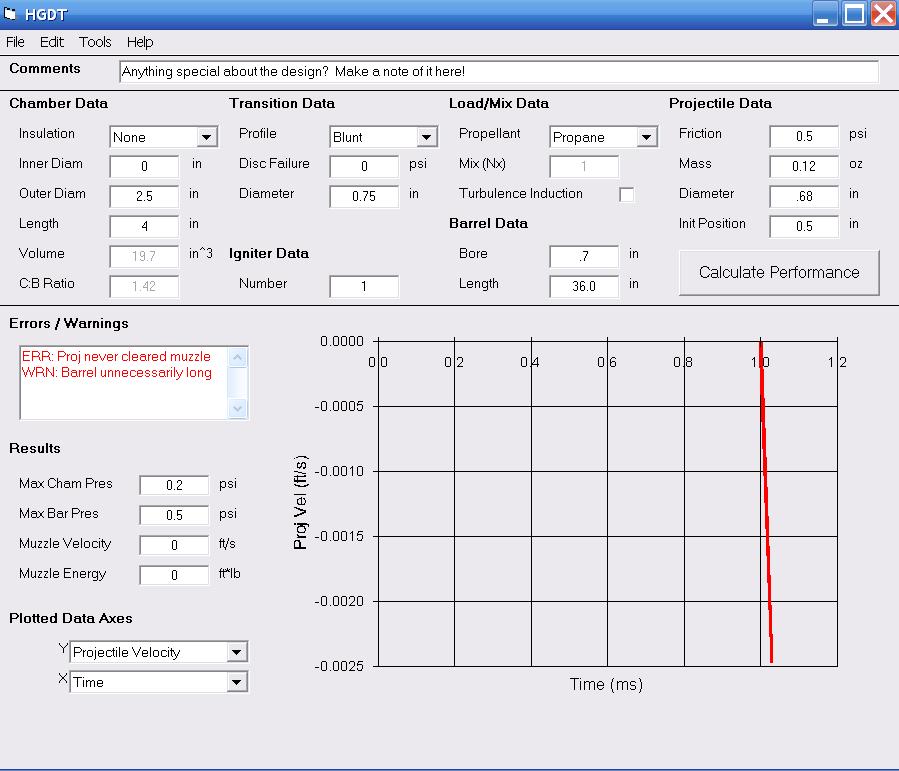Maximize the HGDT window
Viewport: 899px width, 771px height.
click(854, 13)
